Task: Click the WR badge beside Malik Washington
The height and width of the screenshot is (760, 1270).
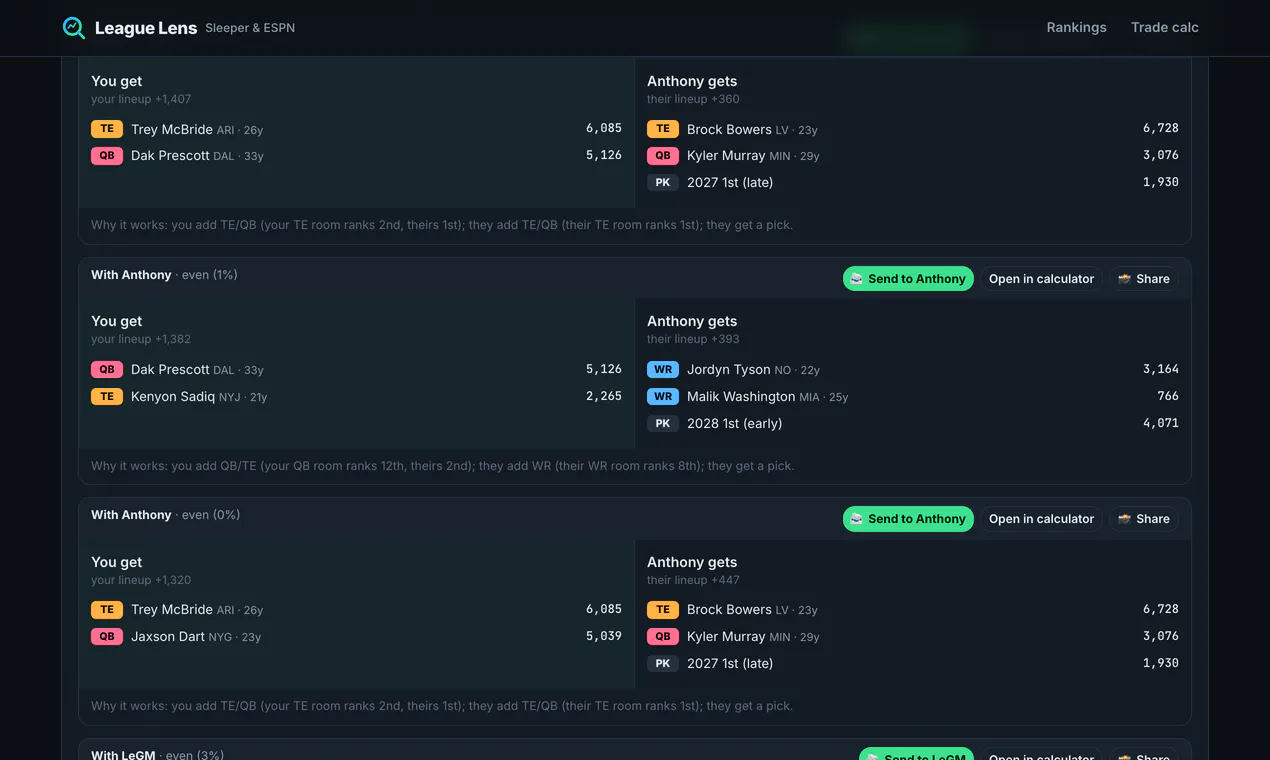Action: click(663, 397)
